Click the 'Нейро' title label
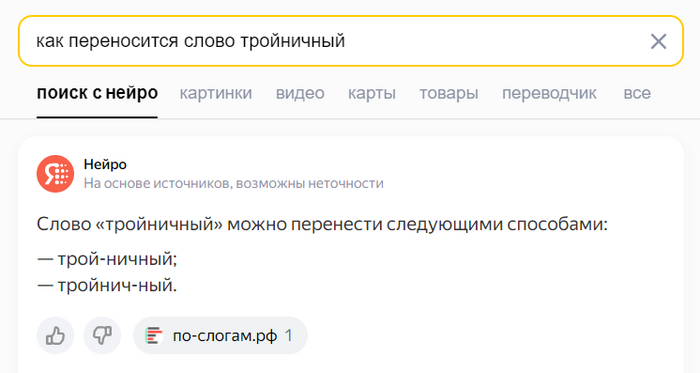The width and height of the screenshot is (700, 373). coord(105,164)
